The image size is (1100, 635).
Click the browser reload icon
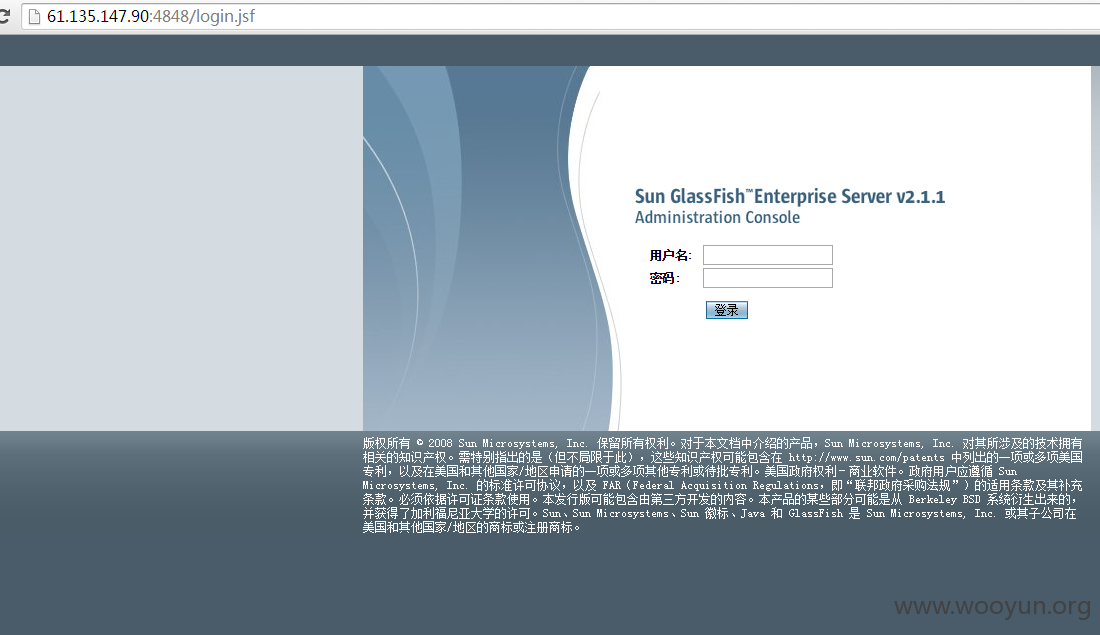point(4,16)
